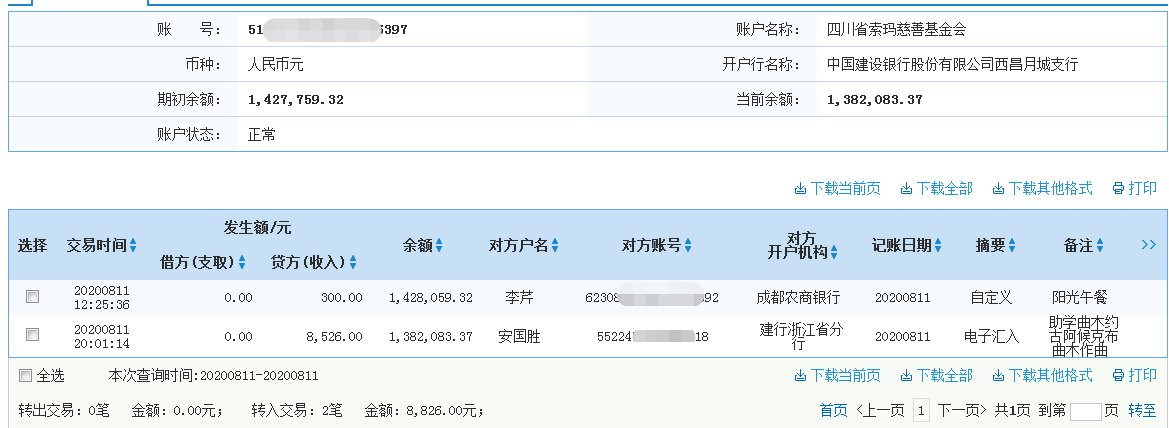Image resolution: width=1169 pixels, height=428 pixels.
Task: Sort by 借方(支取) column arrows
Action: (242, 262)
